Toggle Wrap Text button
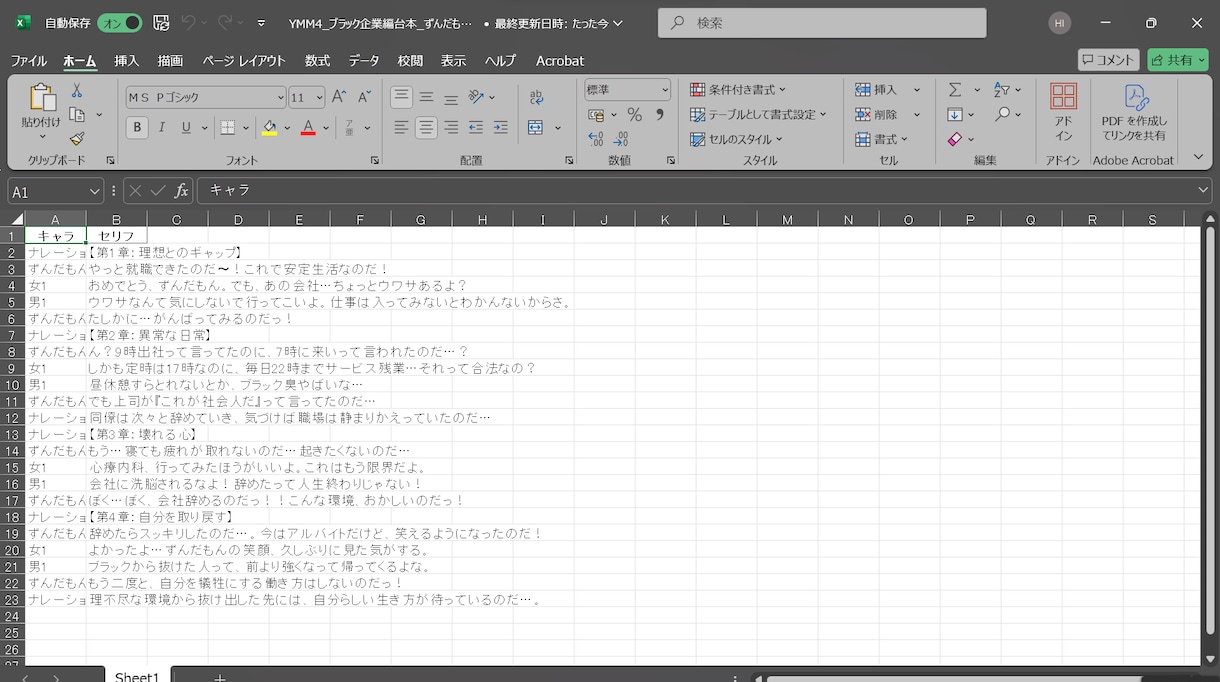Screen dimensions: 1220x682 (536, 97)
